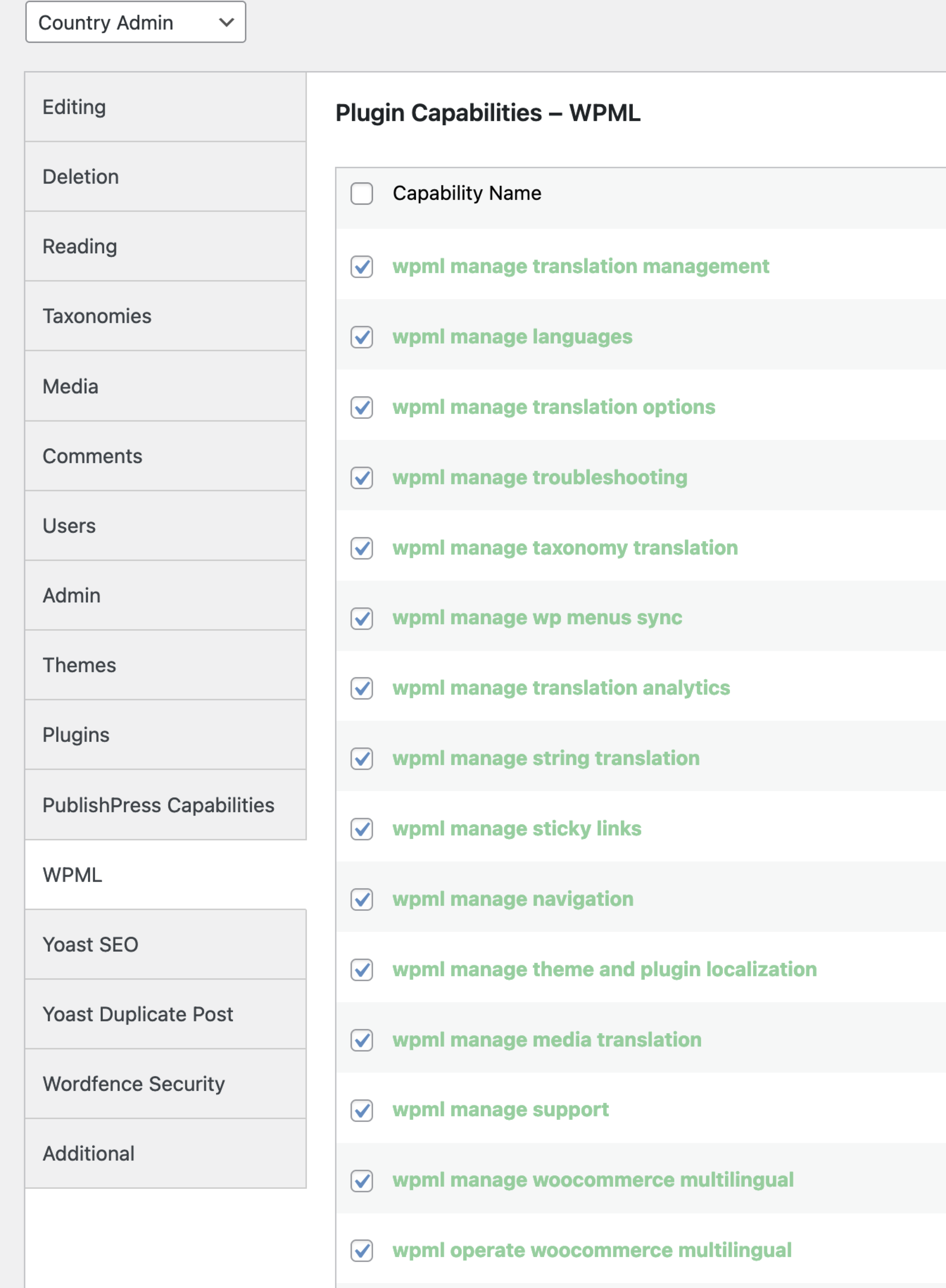Toggle the Capability Name select-all checkbox
This screenshot has width=946, height=1288.
coord(362,194)
